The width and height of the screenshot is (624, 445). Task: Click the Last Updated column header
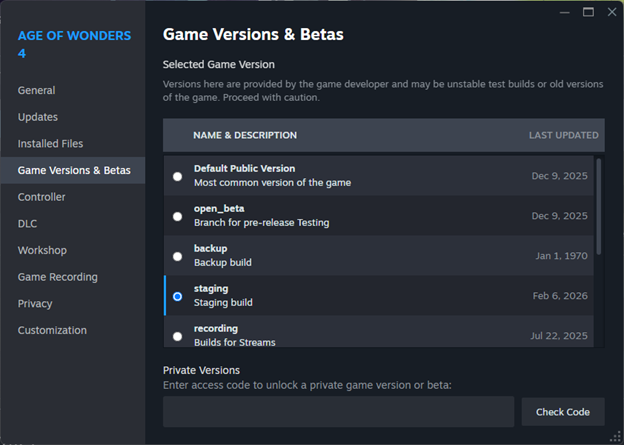[x=563, y=135]
